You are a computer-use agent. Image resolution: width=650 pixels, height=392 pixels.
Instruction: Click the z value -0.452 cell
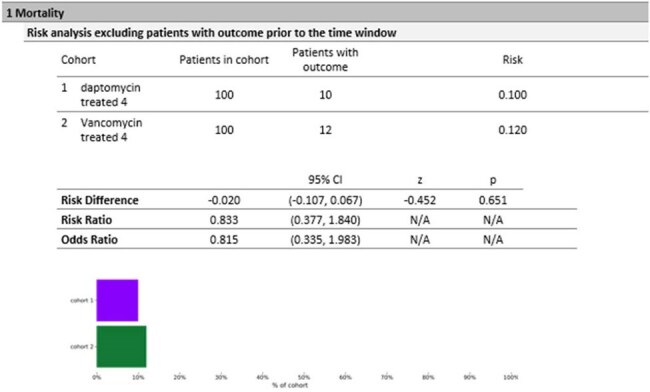(420, 200)
